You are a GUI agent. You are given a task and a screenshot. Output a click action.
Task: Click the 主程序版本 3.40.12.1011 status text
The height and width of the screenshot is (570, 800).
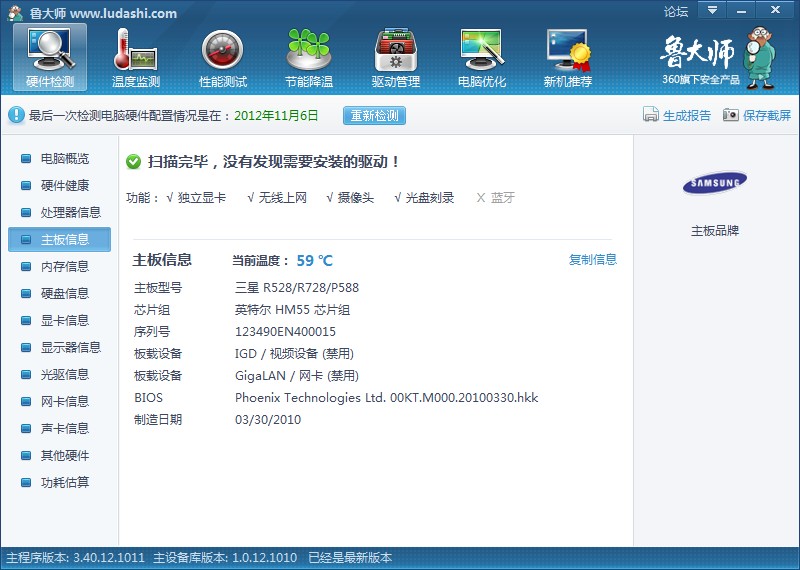coord(76,557)
